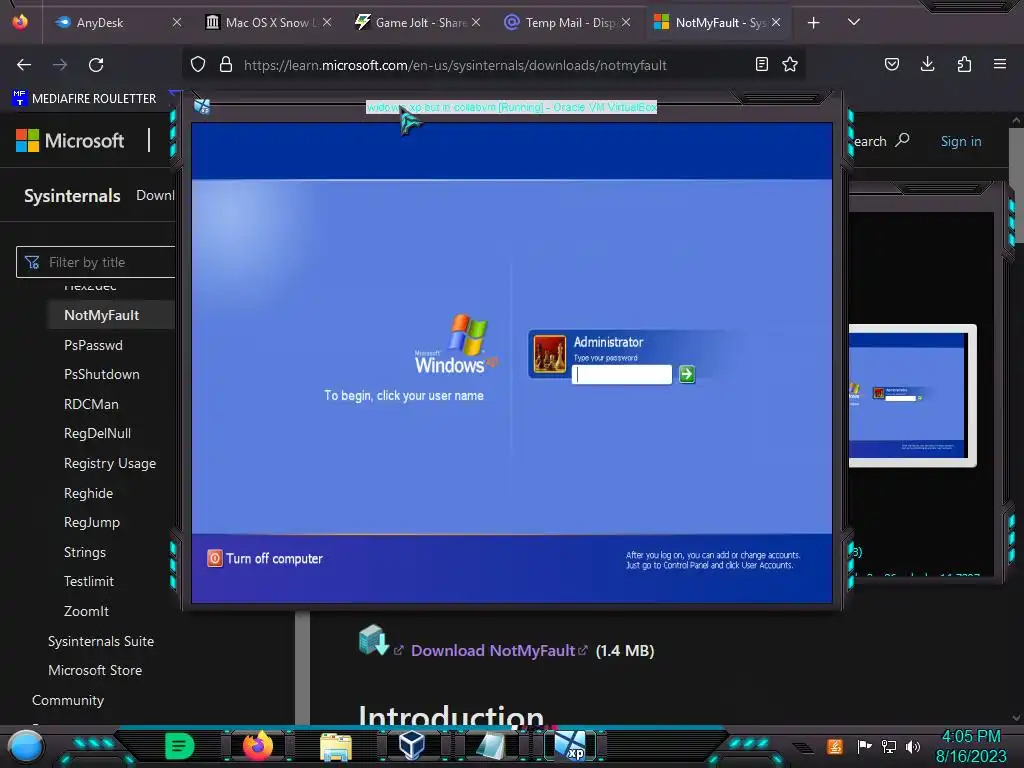Open RDCMan in the sidebar
Screen dimensions: 1024x768
pos(91,404)
